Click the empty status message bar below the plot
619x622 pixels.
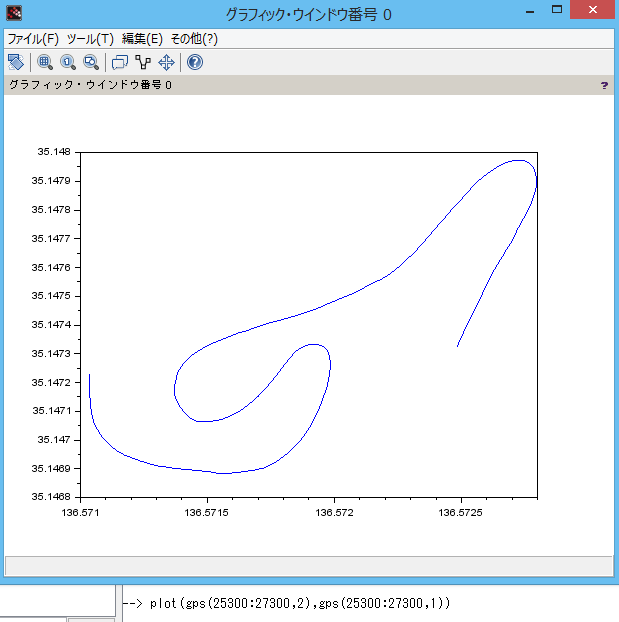(309, 566)
